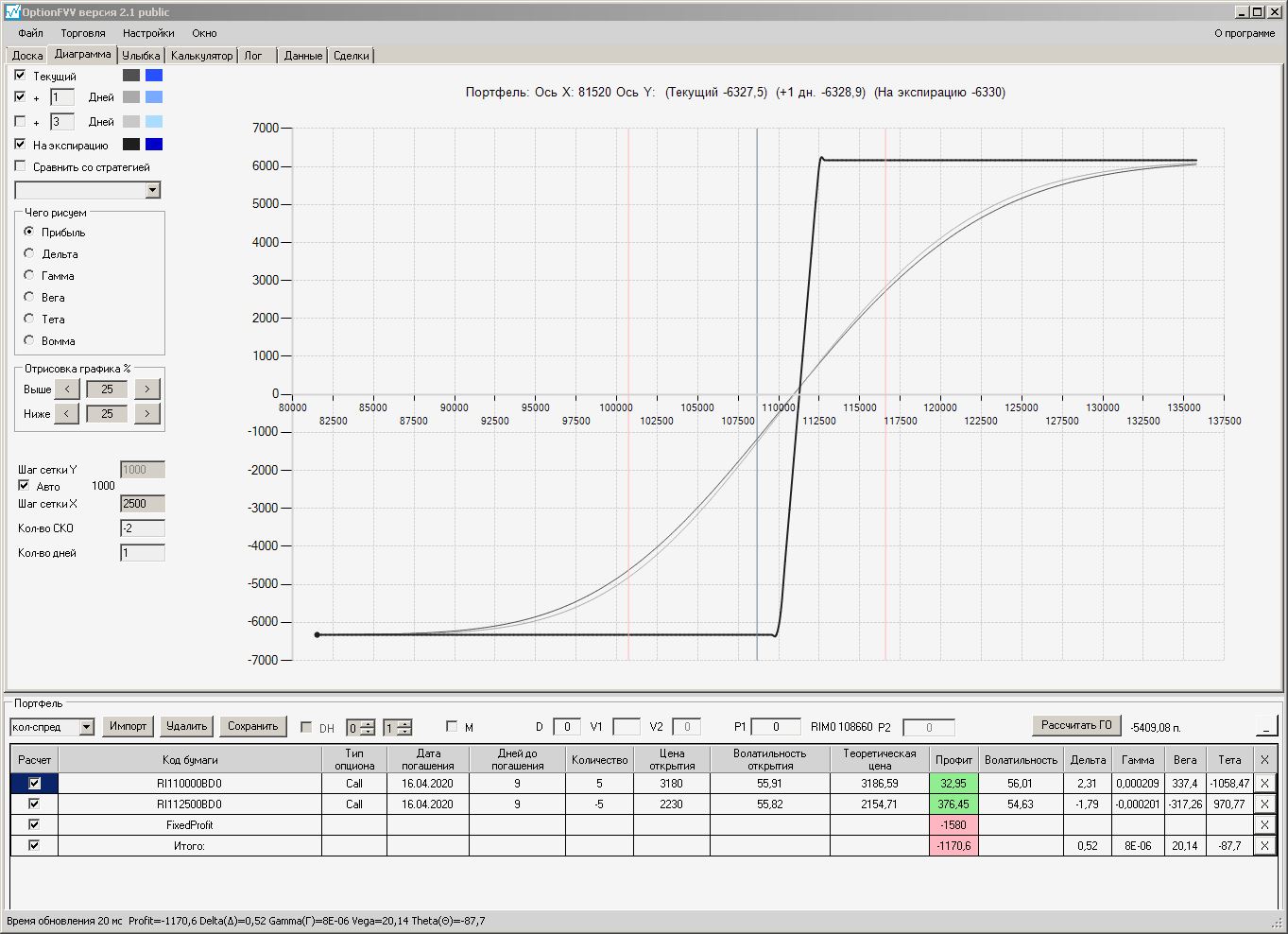Open the О программе menu item
This screenshot has height=934, width=1288.
(1245, 33)
